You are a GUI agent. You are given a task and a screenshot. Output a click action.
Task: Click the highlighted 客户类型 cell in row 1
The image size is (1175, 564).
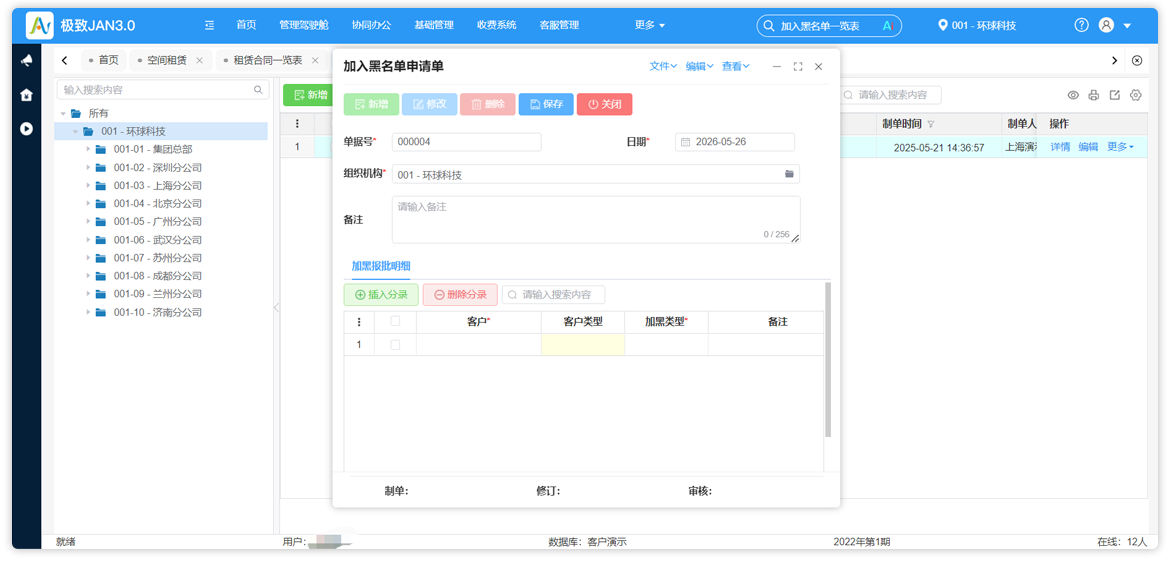(x=583, y=345)
